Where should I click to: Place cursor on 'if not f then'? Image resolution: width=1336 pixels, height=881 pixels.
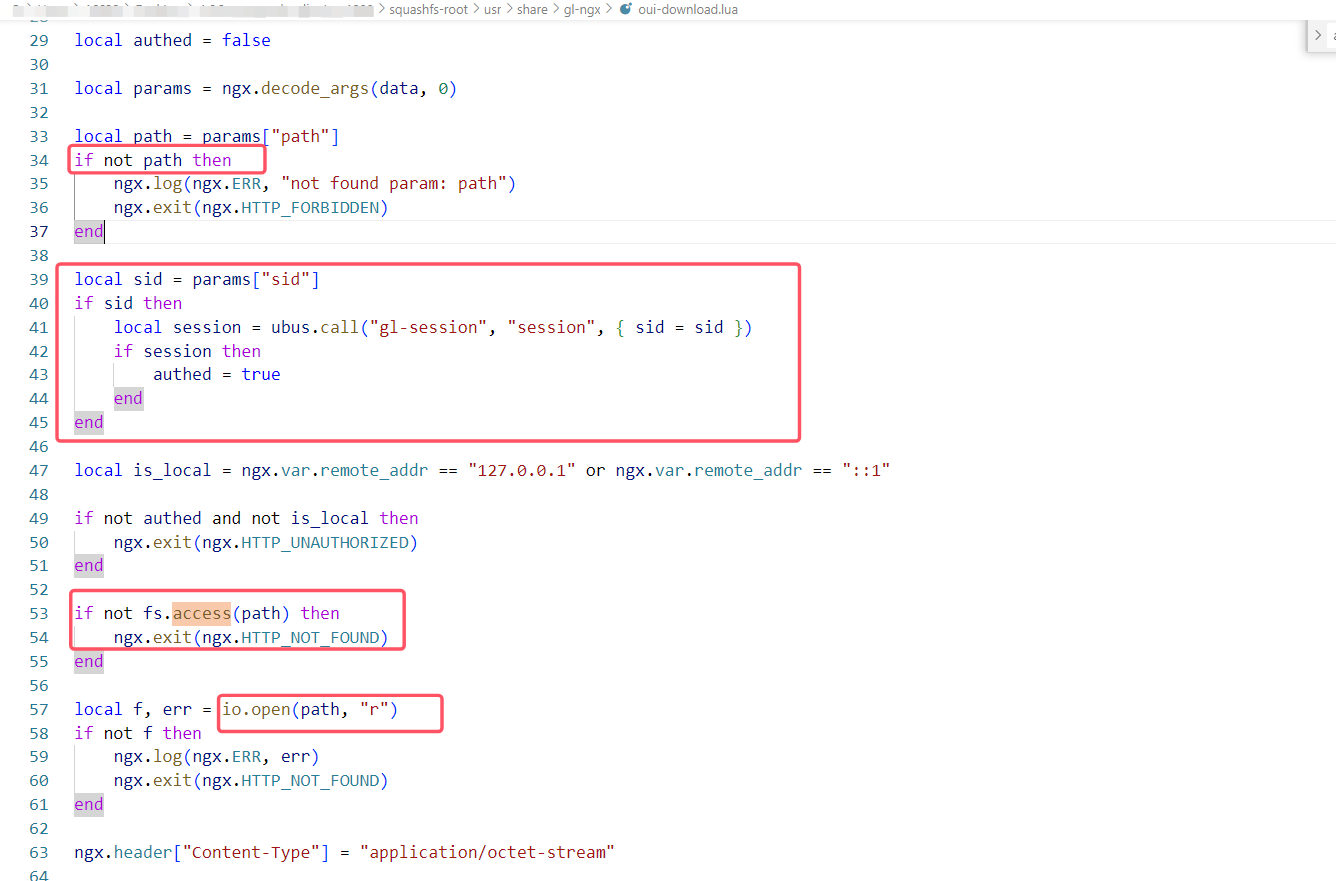click(138, 733)
